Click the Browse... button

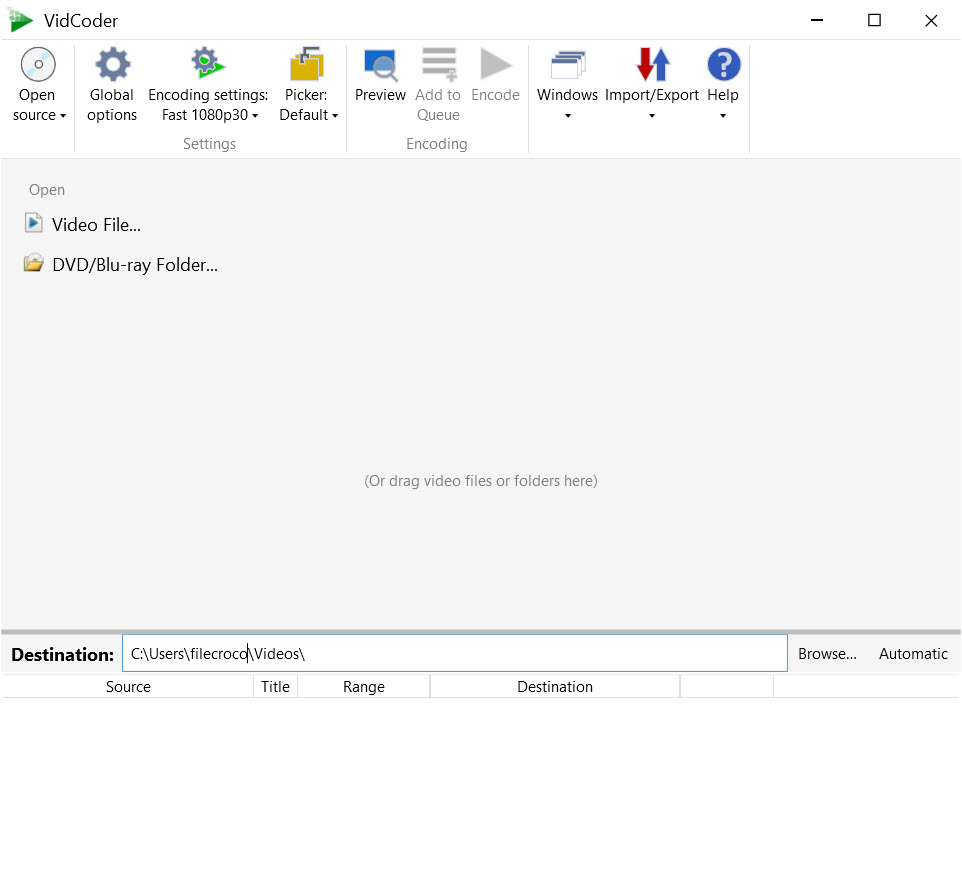(827, 654)
